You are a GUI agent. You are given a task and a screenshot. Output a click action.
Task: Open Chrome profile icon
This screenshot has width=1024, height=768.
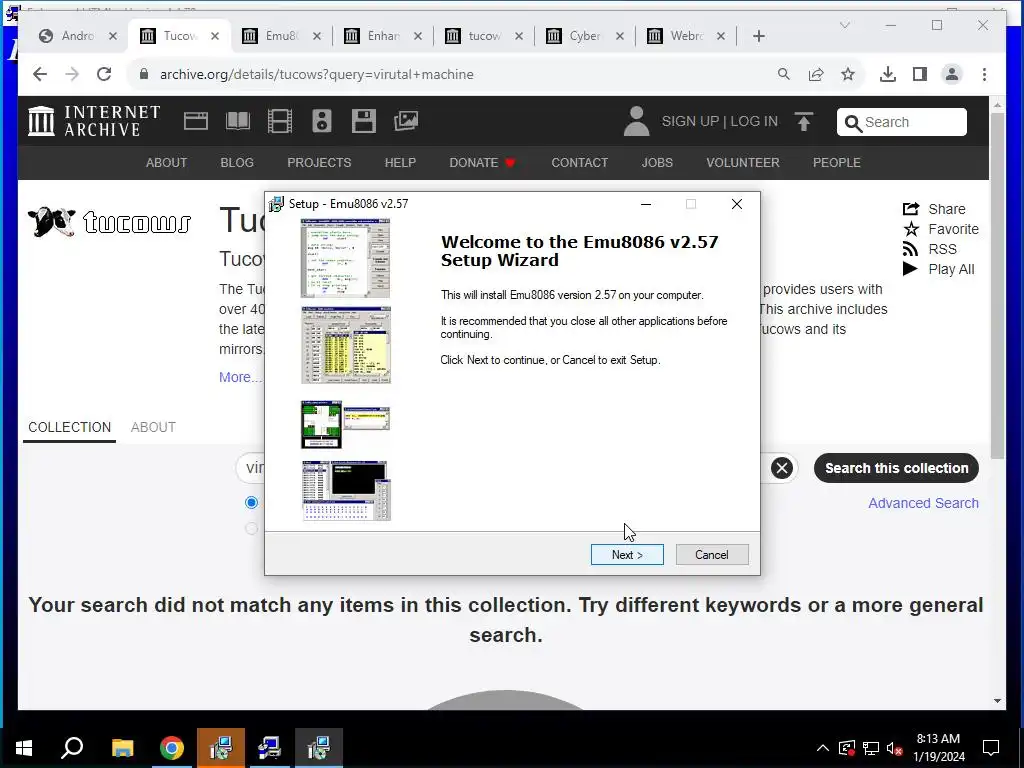pyautogui.click(x=952, y=74)
